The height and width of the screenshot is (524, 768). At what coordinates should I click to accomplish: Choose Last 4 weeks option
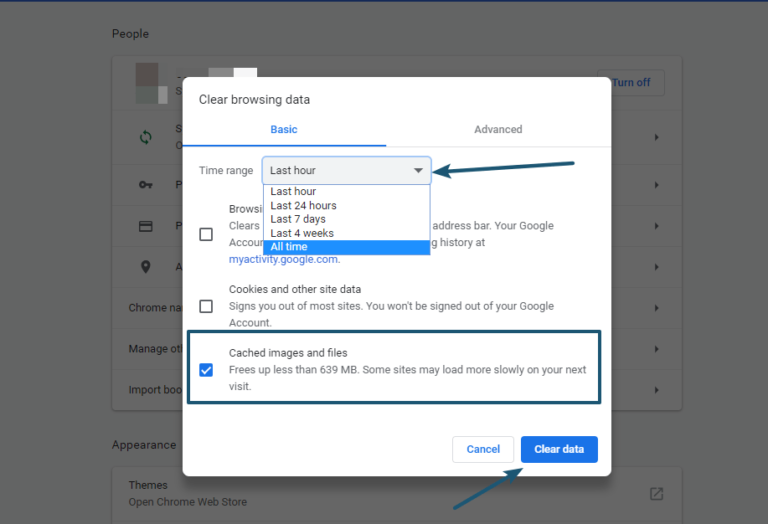coord(347,233)
